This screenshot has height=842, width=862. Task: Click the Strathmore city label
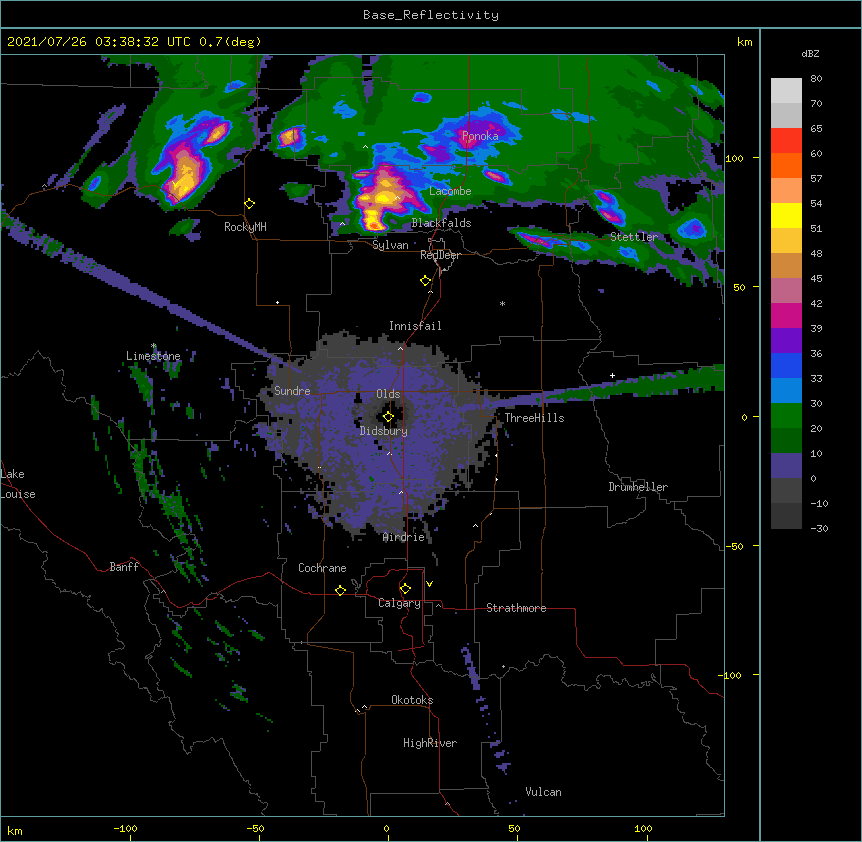pyautogui.click(x=516, y=608)
